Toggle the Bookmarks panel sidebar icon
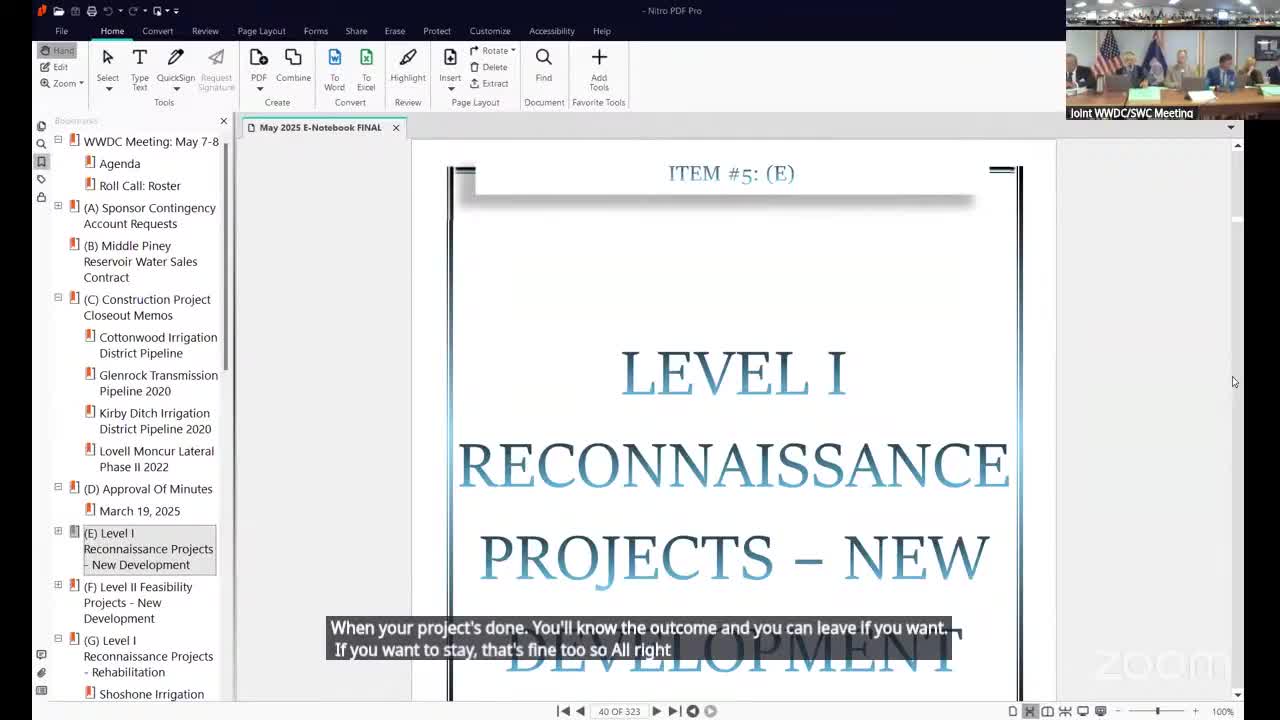 [41, 161]
